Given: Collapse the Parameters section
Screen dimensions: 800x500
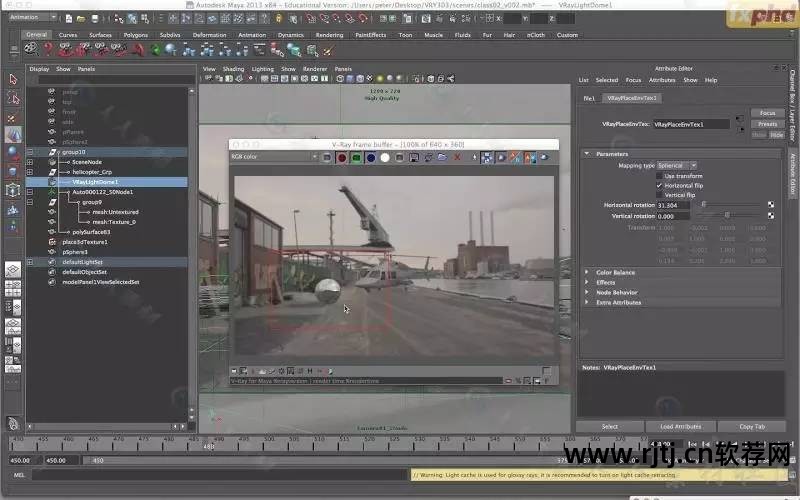Looking at the screenshot, I should [x=587, y=154].
